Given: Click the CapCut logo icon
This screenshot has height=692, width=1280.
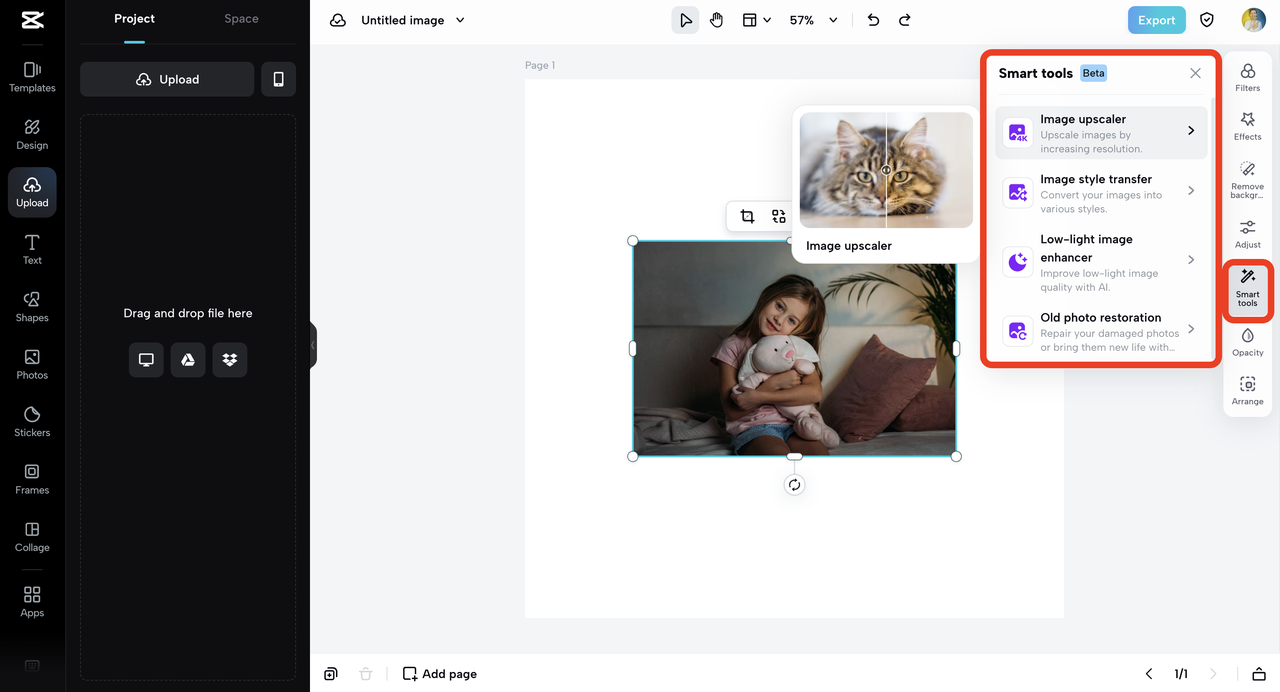Looking at the screenshot, I should point(32,20).
